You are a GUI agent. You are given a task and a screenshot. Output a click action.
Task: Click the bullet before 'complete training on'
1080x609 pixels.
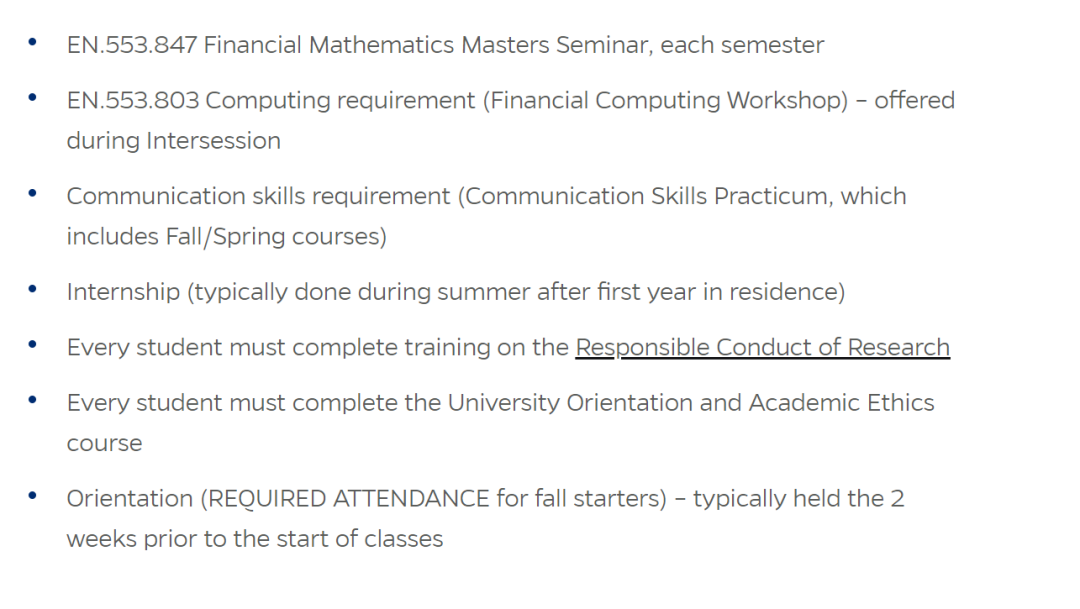pyautogui.click(x=32, y=344)
